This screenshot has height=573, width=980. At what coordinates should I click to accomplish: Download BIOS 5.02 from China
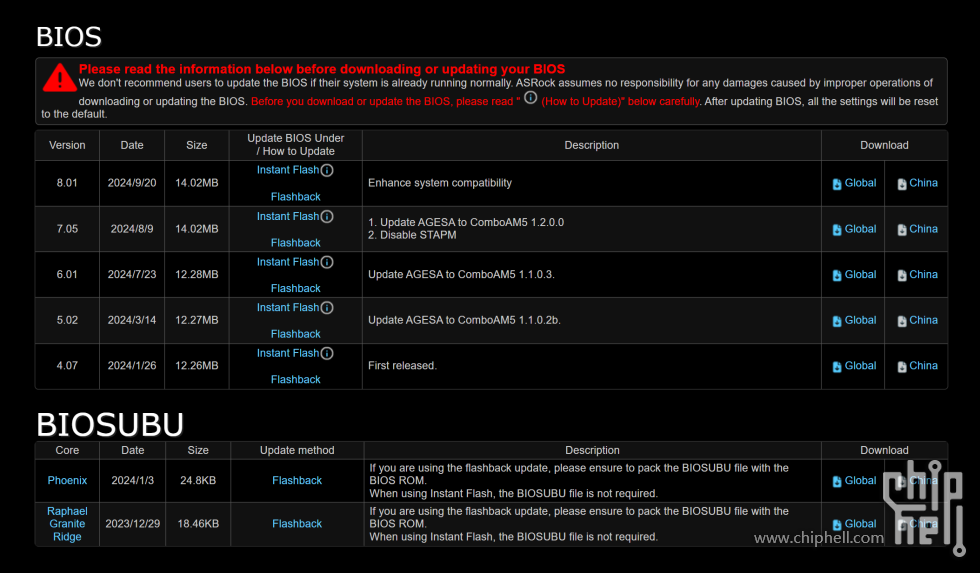918,321
